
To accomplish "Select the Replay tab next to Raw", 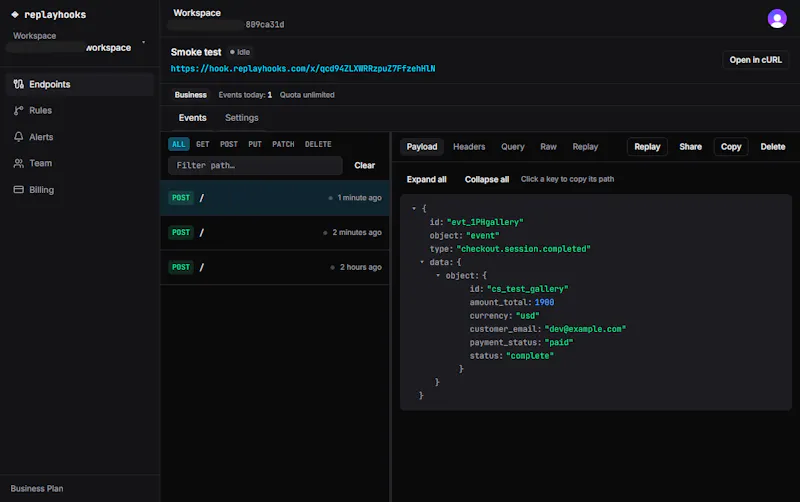I will (x=585, y=147).
